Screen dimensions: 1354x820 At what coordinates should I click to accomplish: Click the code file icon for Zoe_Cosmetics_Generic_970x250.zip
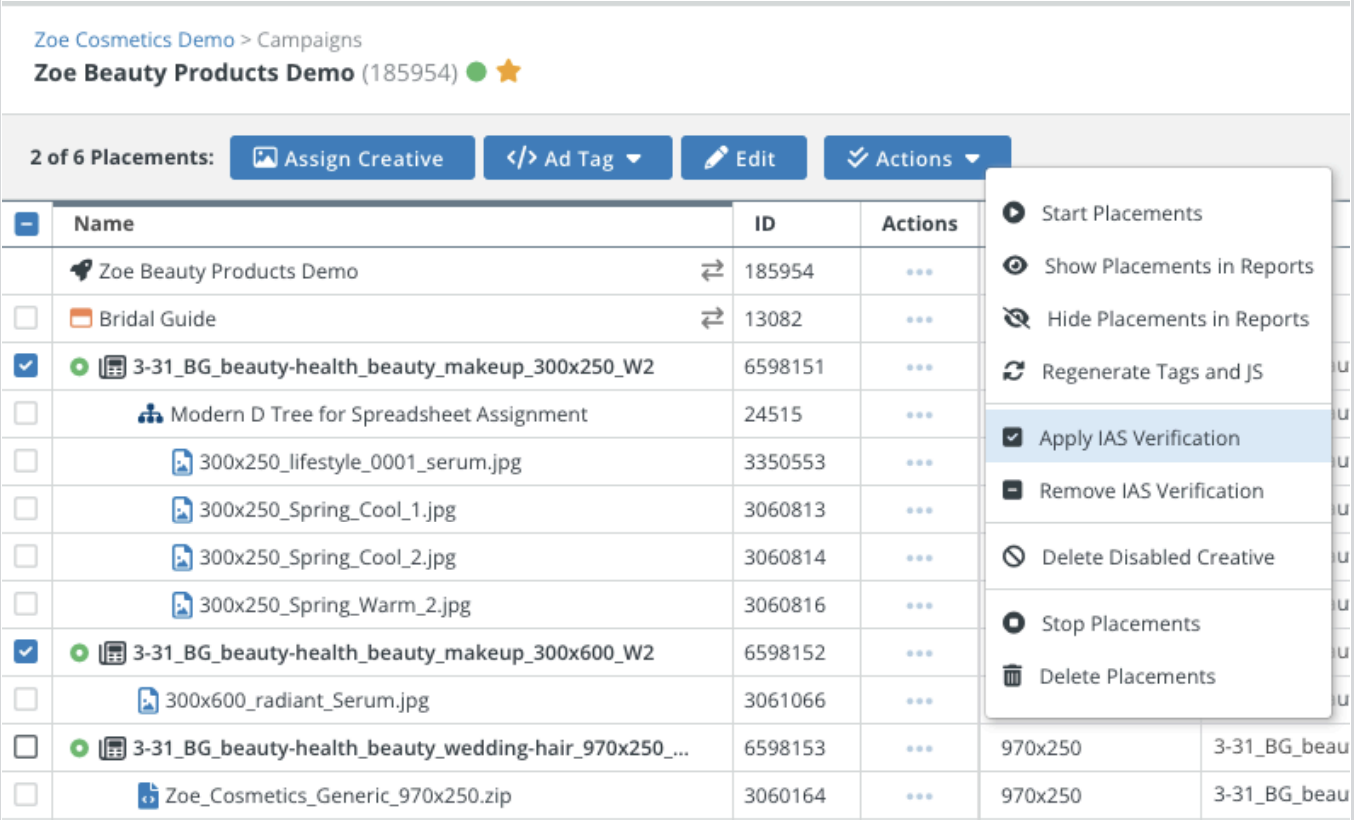[x=148, y=796]
